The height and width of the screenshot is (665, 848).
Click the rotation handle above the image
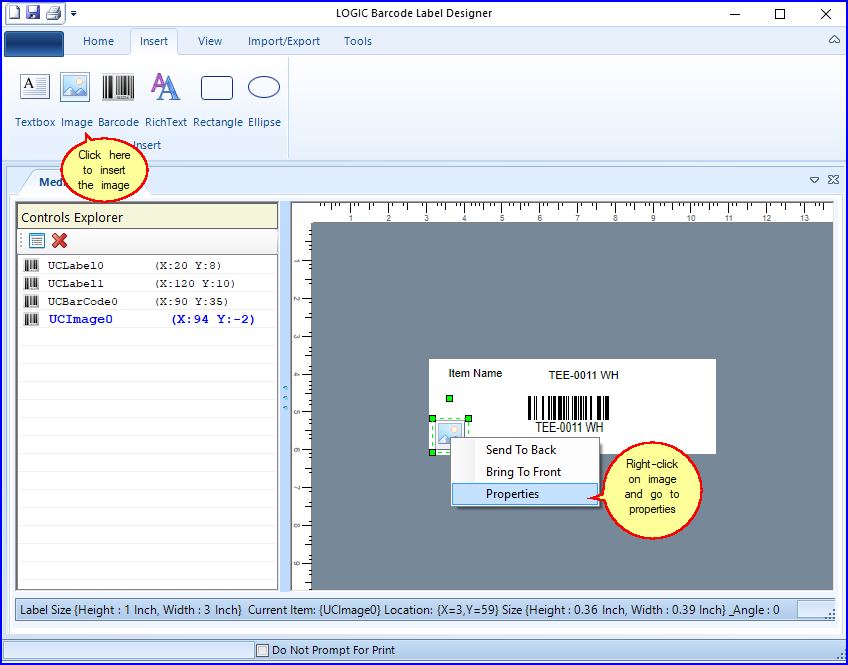(449, 398)
